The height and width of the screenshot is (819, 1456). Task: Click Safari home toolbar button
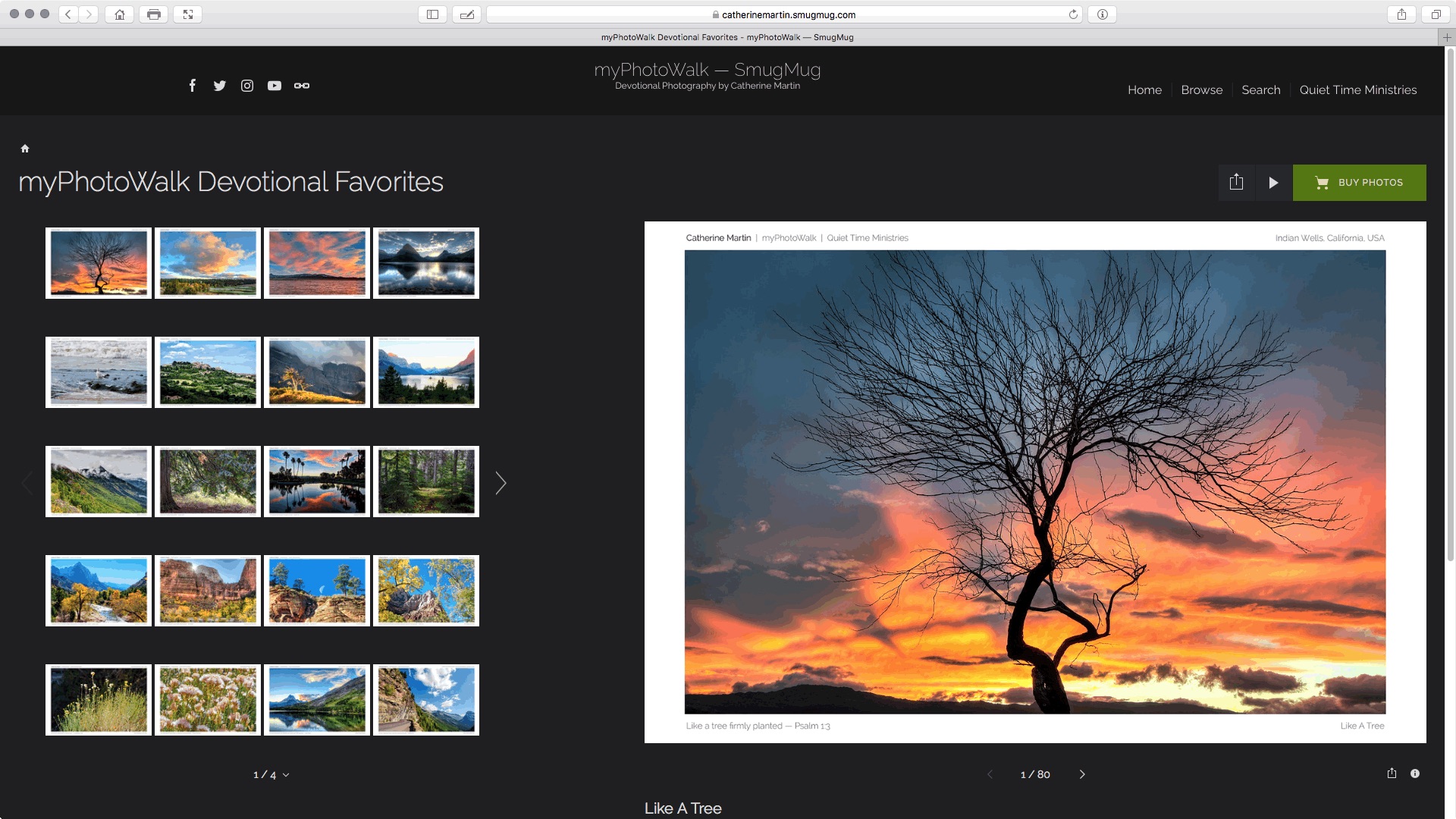(x=120, y=14)
